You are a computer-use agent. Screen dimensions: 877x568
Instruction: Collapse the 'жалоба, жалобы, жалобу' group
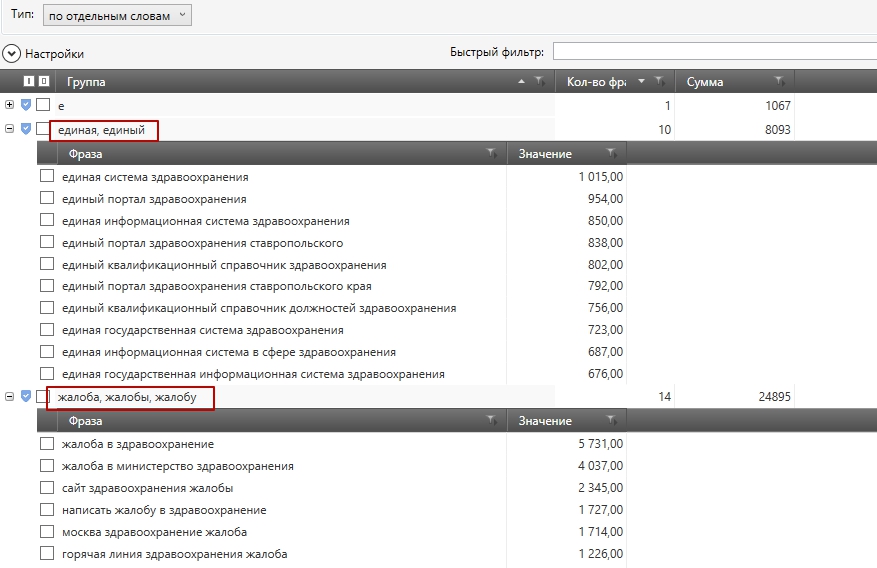coord(10,397)
